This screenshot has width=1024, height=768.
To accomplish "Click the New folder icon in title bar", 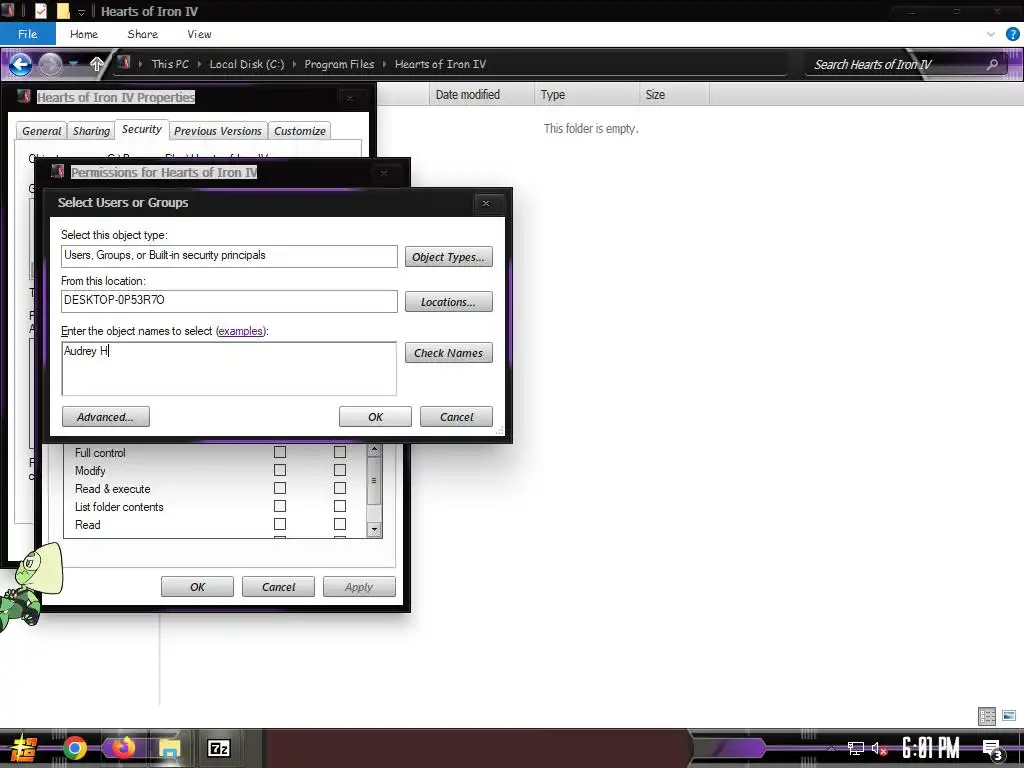I will point(63,11).
